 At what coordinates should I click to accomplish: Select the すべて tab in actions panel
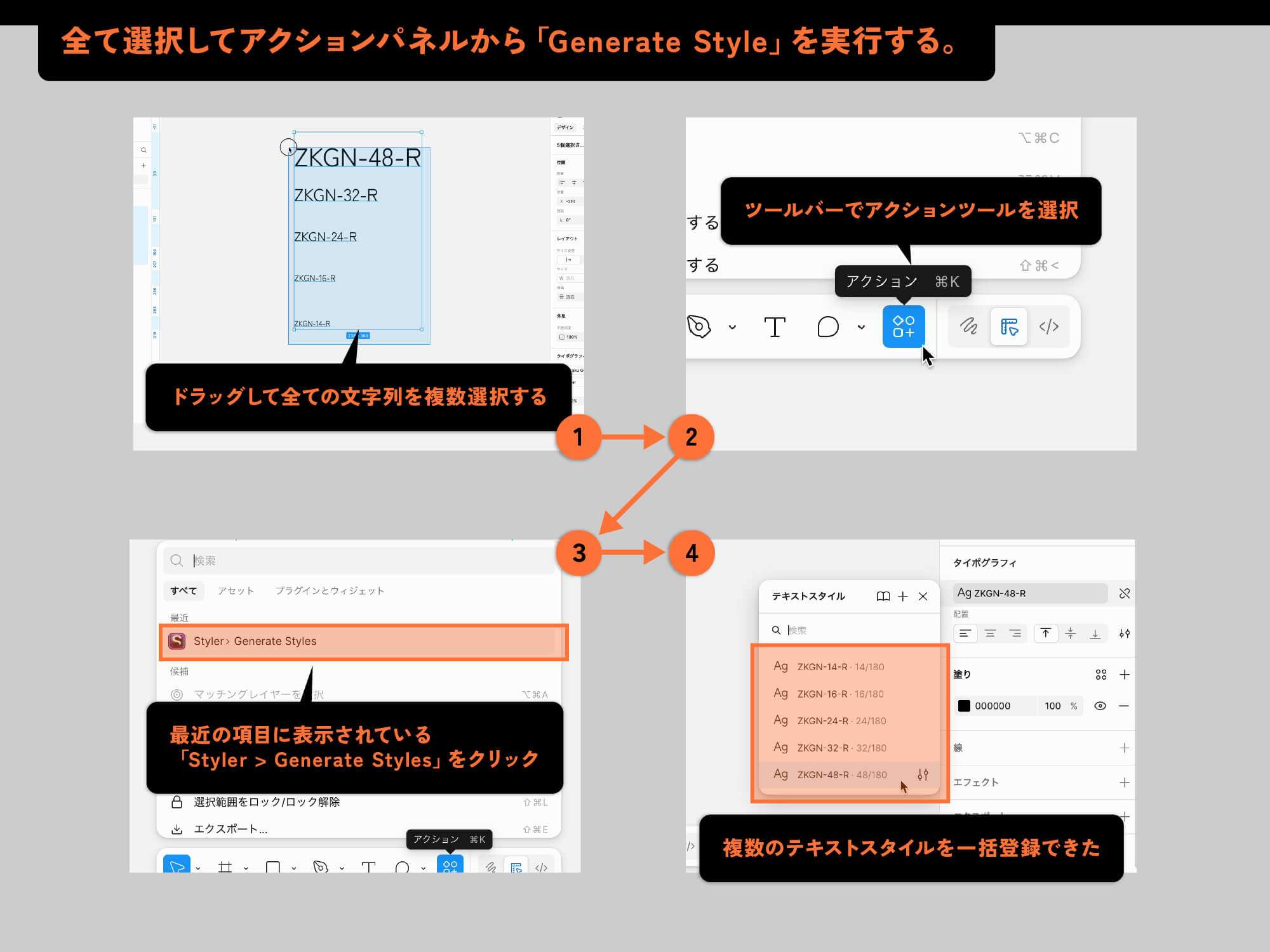[184, 591]
